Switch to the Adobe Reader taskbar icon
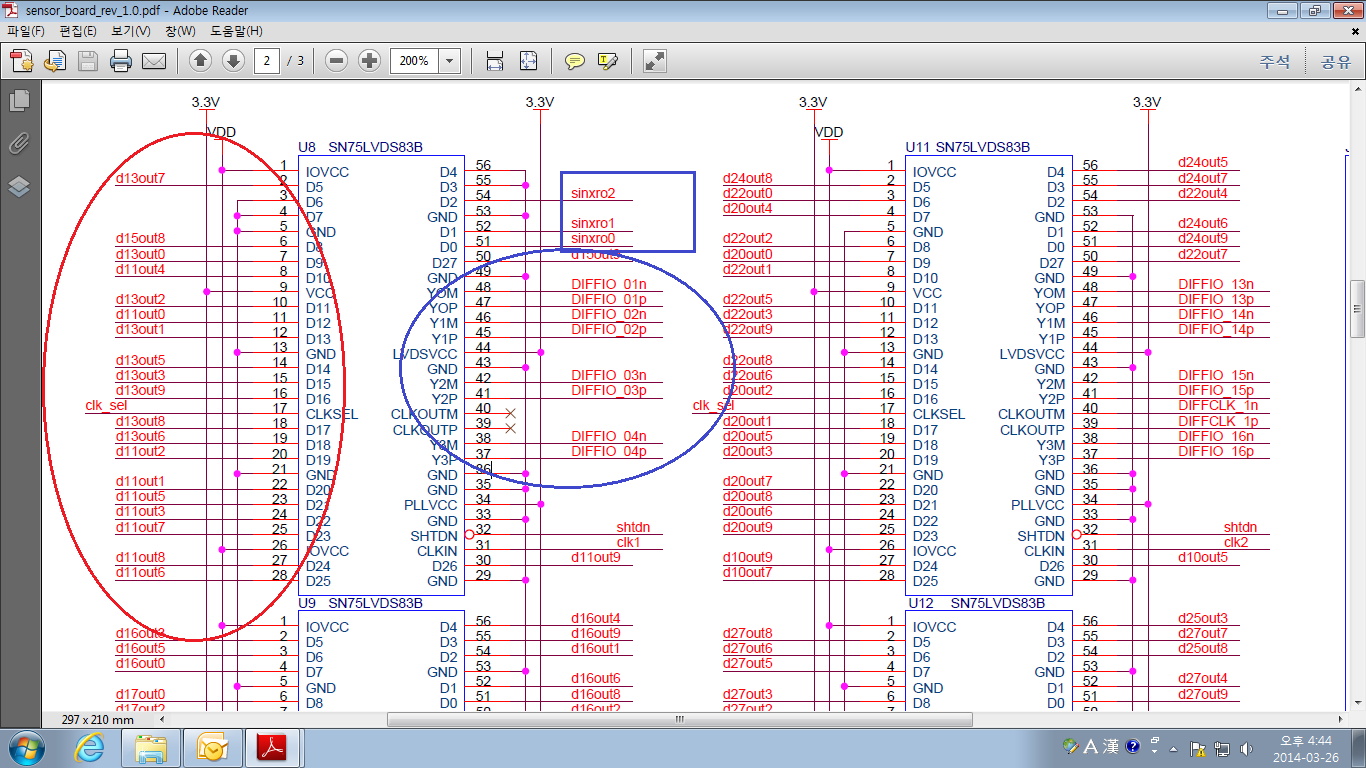The height and width of the screenshot is (768, 1366). (274, 747)
